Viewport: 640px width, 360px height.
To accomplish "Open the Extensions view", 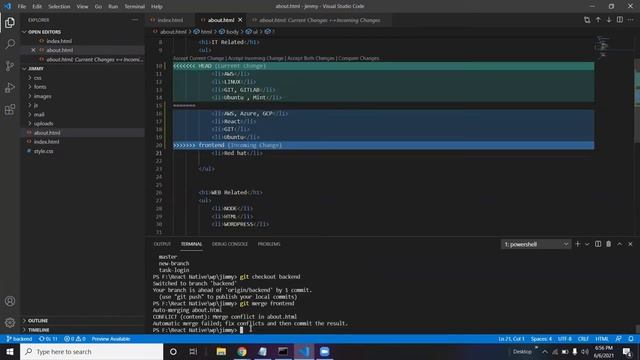I will click(x=10, y=109).
